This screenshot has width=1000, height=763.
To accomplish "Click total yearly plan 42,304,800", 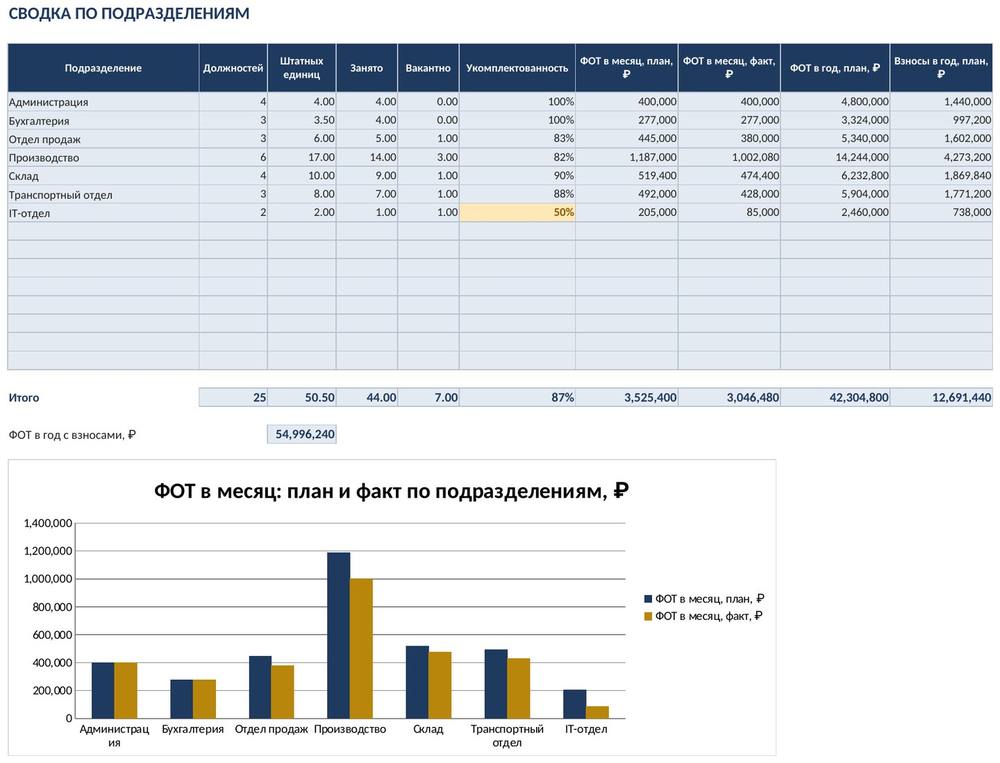I will point(835,397).
